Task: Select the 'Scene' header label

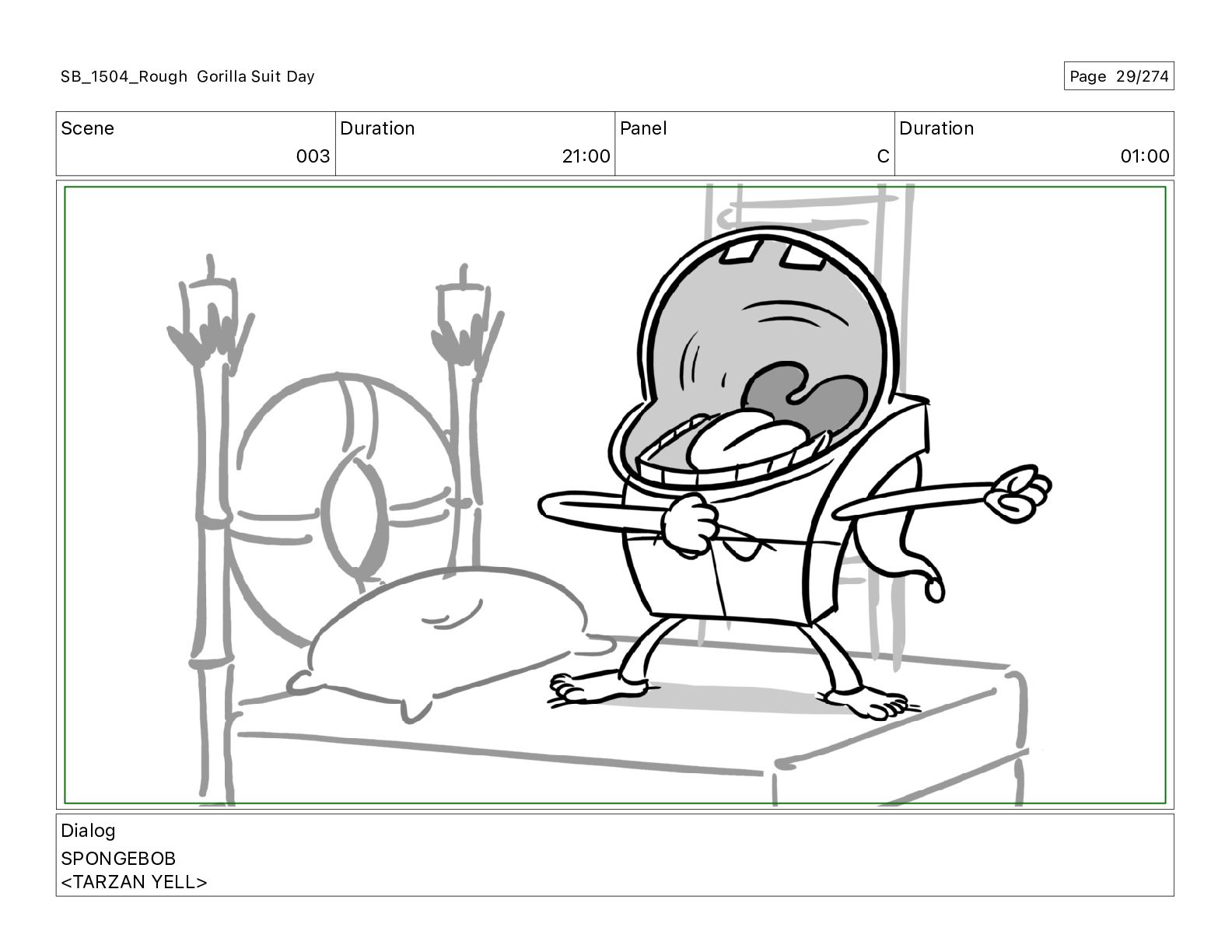Action: coord(87,128)
